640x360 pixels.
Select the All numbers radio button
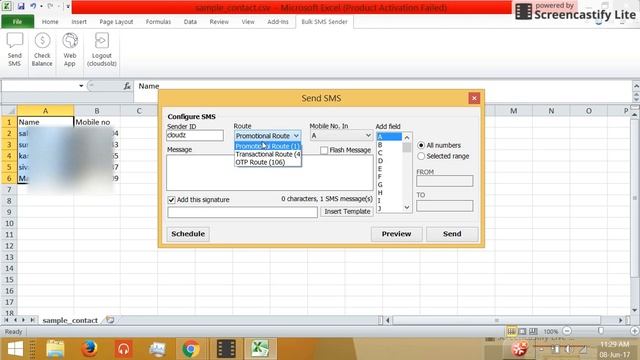(x=421, y=145)
